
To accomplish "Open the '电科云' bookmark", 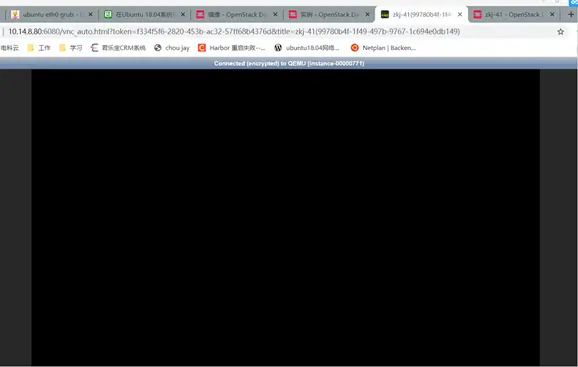I will [10, 48].
